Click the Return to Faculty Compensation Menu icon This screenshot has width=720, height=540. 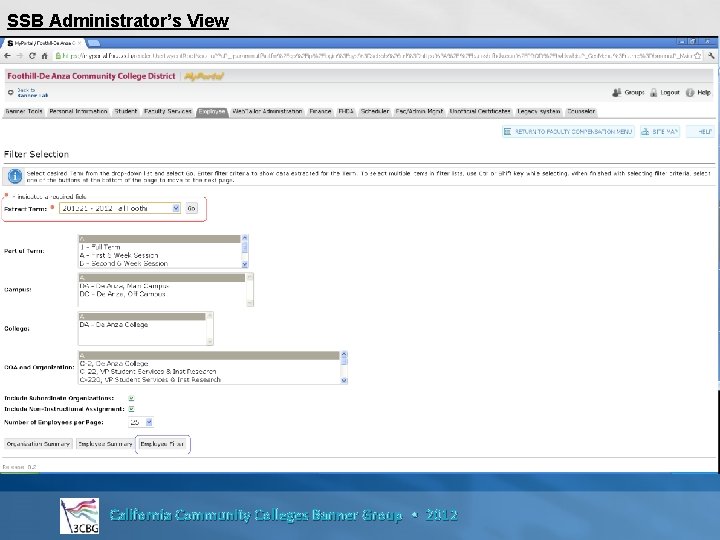tap(507, 131)
